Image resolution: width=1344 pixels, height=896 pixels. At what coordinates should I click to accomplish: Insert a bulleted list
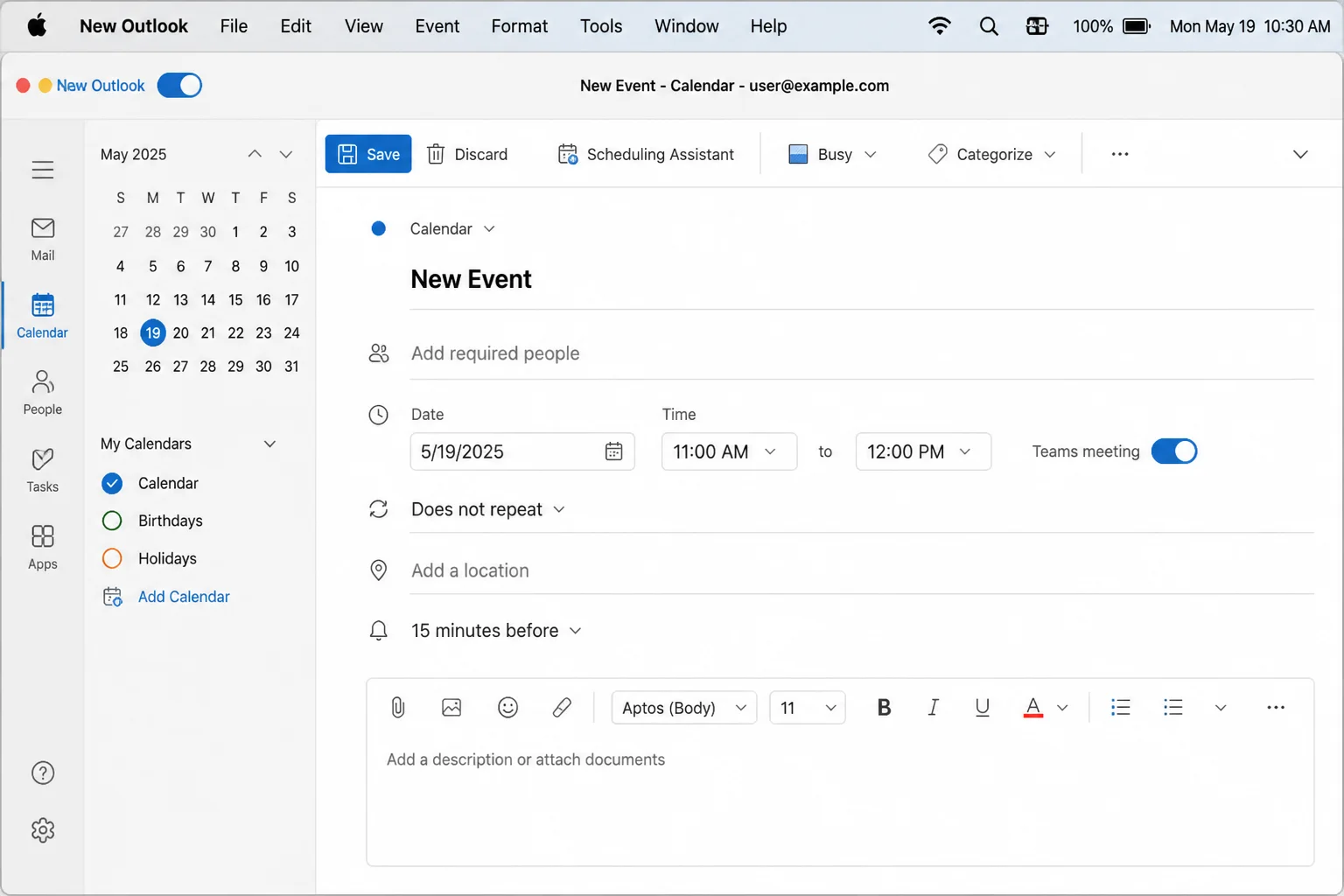(x=1120, y=707)
